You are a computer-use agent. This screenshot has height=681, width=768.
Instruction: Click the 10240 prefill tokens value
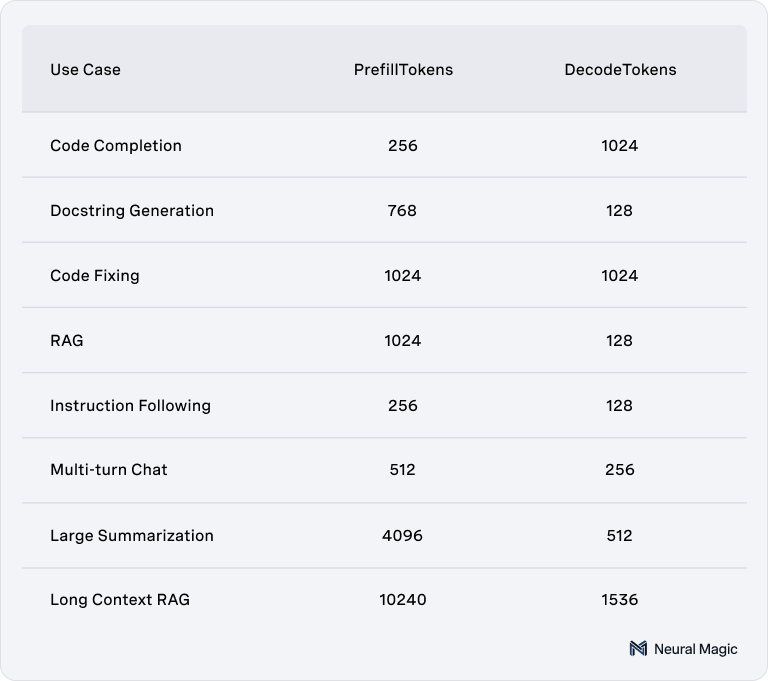(x=403, y=600)
